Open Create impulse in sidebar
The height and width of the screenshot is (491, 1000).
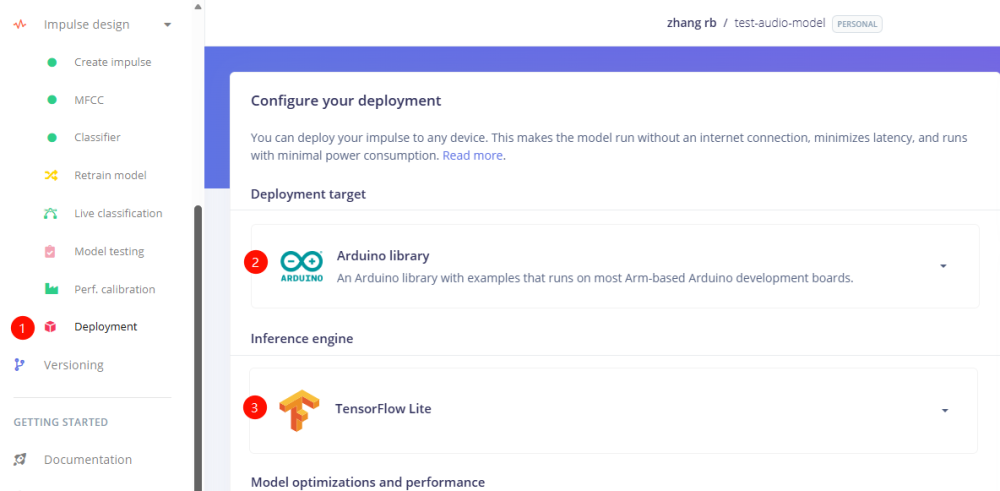point(112,62)
